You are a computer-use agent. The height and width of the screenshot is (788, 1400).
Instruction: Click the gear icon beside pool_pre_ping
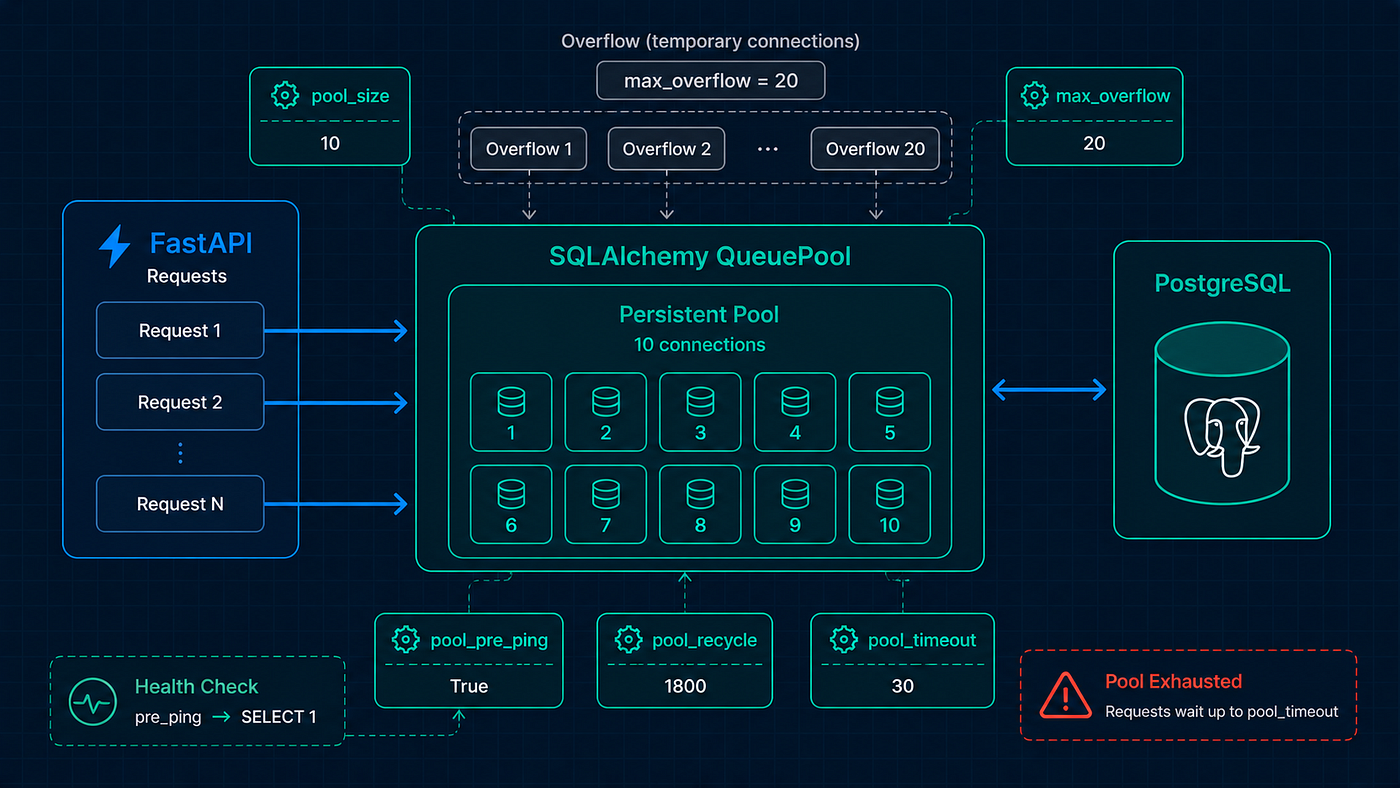405,640
